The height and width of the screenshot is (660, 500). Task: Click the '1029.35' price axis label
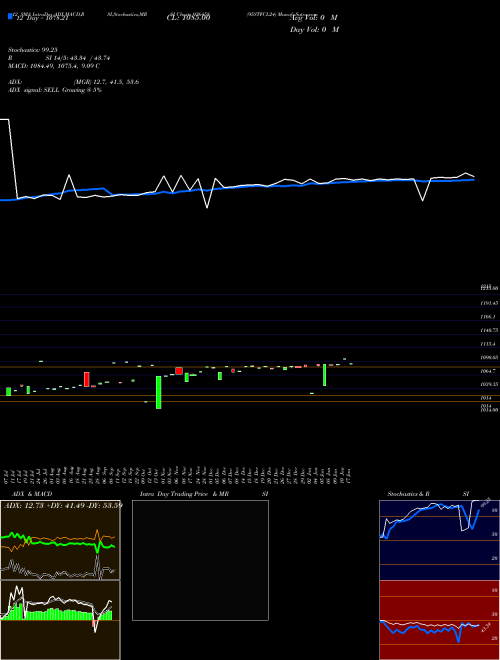[489, 384]
